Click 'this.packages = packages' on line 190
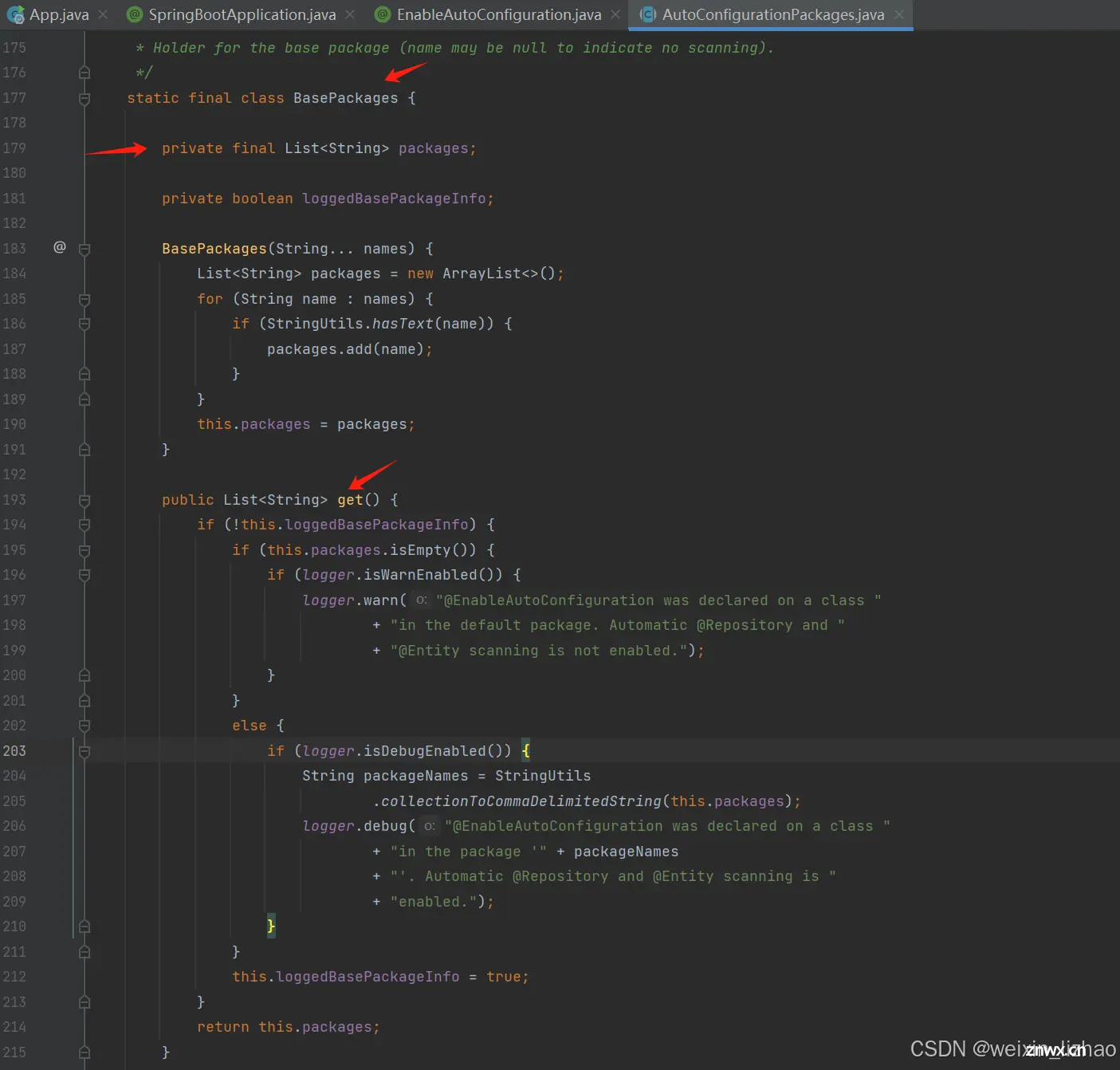The width and height of the screenshot is (1120, 1070). [302, 424]
